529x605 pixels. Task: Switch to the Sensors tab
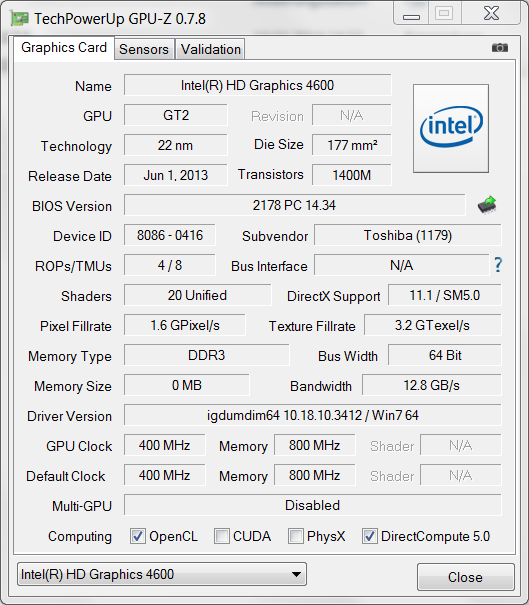pyautogui.click(x=144, y=49)
